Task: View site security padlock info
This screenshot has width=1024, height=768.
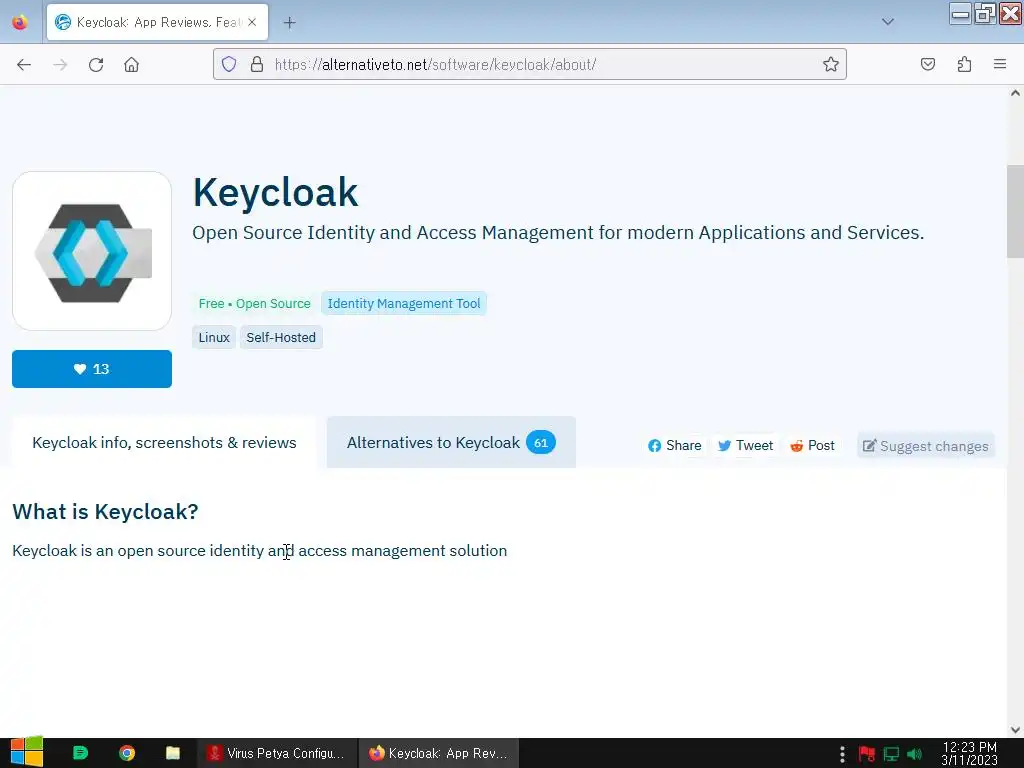Action: click(257, 64)
